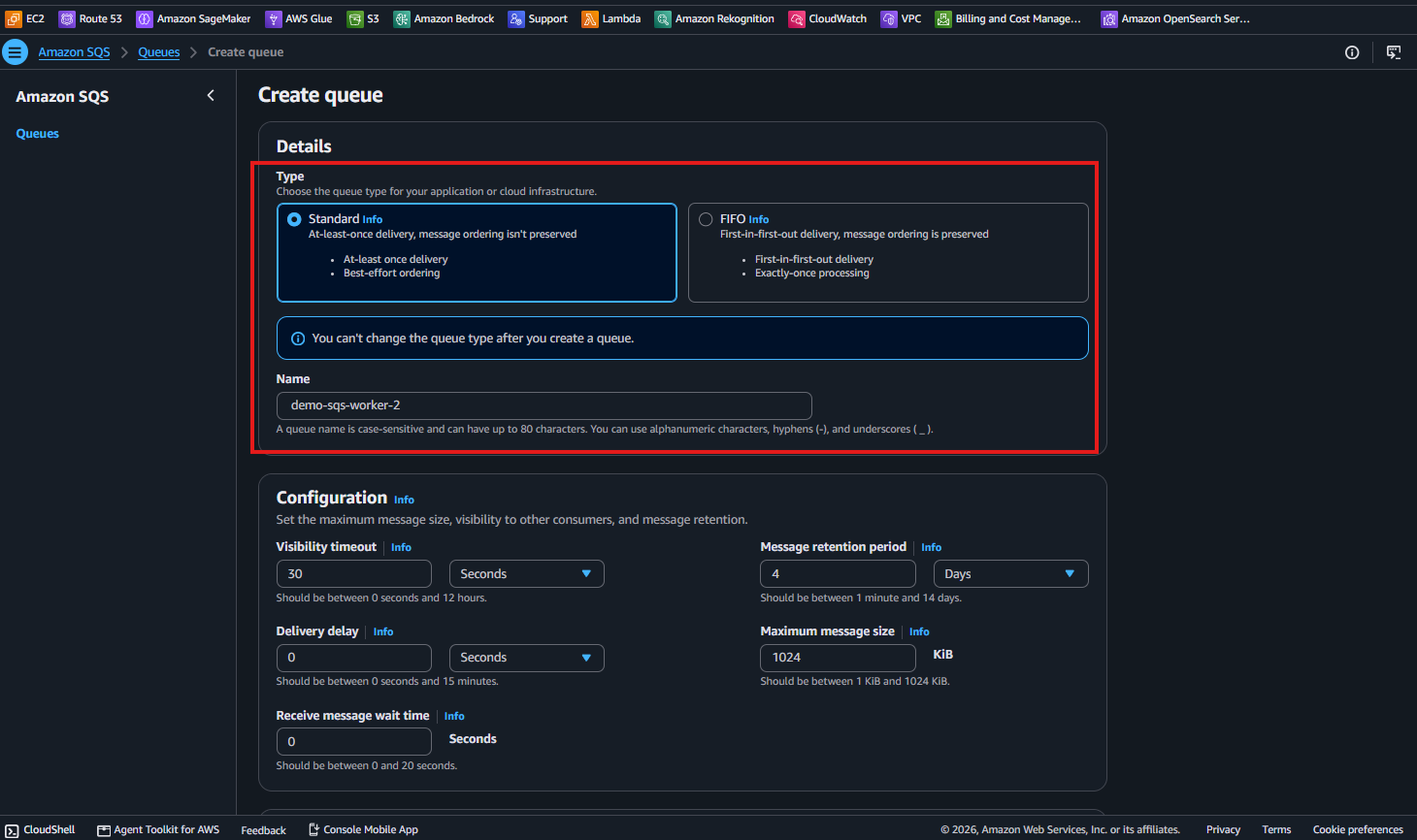Open Info link for Receive message wait time
This screenshot has width=1417, height=840.
[454, 717]
